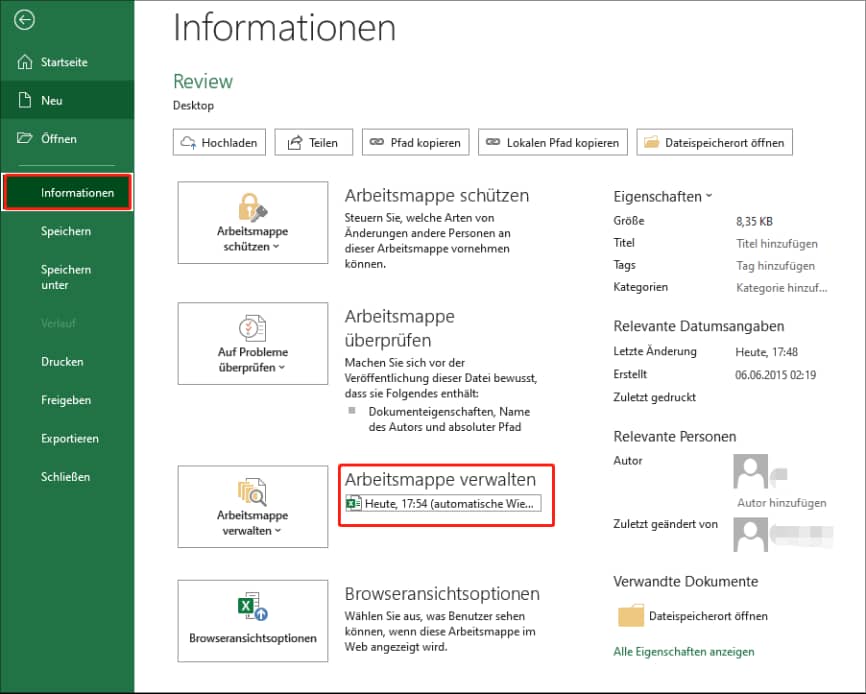Click the Browseransichtsoptionen button

tap(252, 621)
